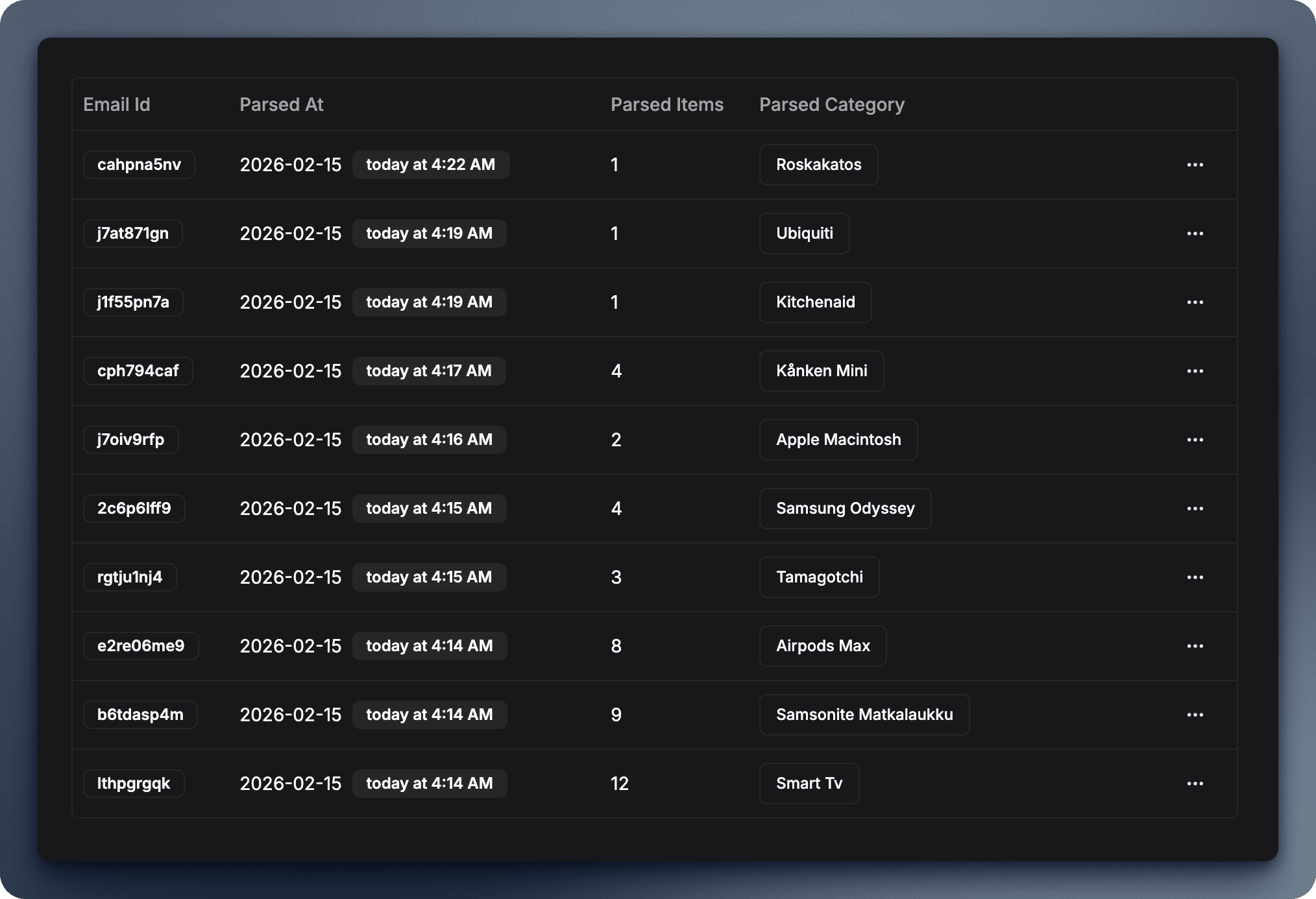Open more options for Kånken Mini row
The width and height of the screenshot is (1316, 899).
pyautogui.click(x=1195, y=371)
